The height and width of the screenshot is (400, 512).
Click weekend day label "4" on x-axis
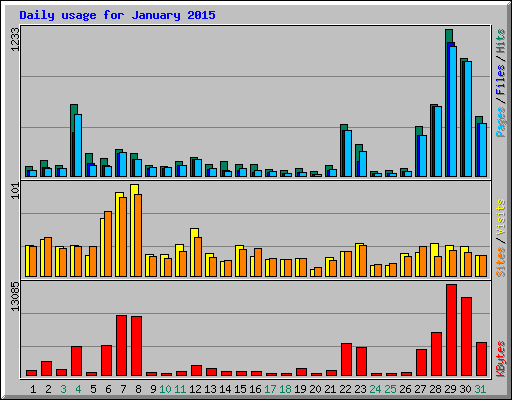point(78,389)
